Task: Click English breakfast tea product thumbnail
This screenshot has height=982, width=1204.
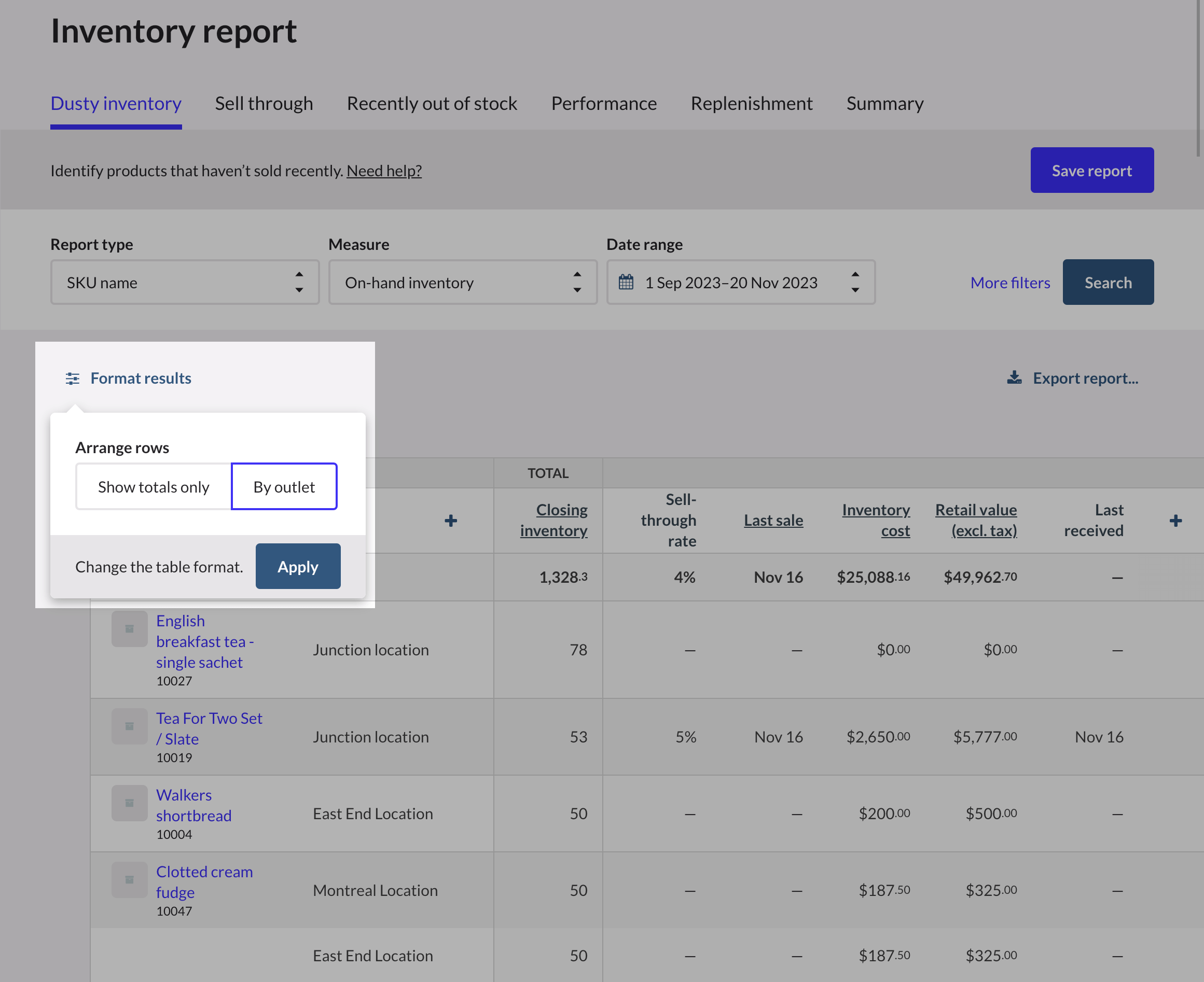Action: pyautogui.click(x=129, y=629)
